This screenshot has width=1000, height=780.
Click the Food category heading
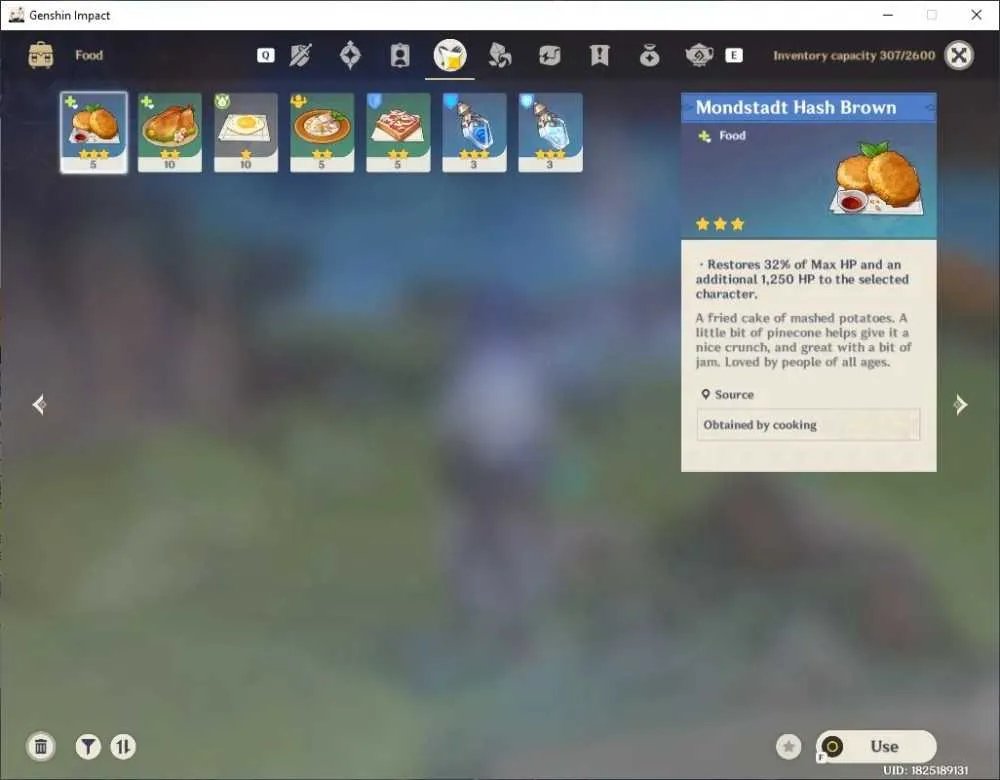click(89, 55)
